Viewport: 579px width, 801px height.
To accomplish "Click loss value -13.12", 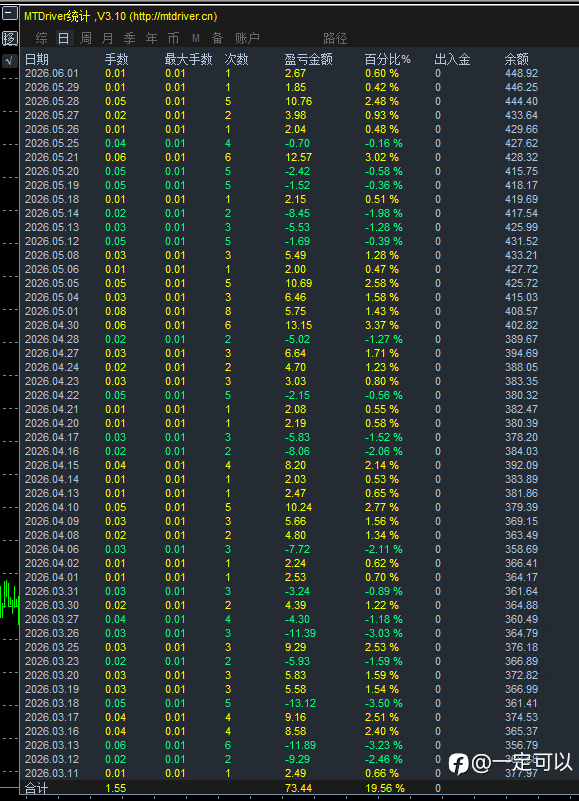I will pyautogui.click(x=300, y=703).
